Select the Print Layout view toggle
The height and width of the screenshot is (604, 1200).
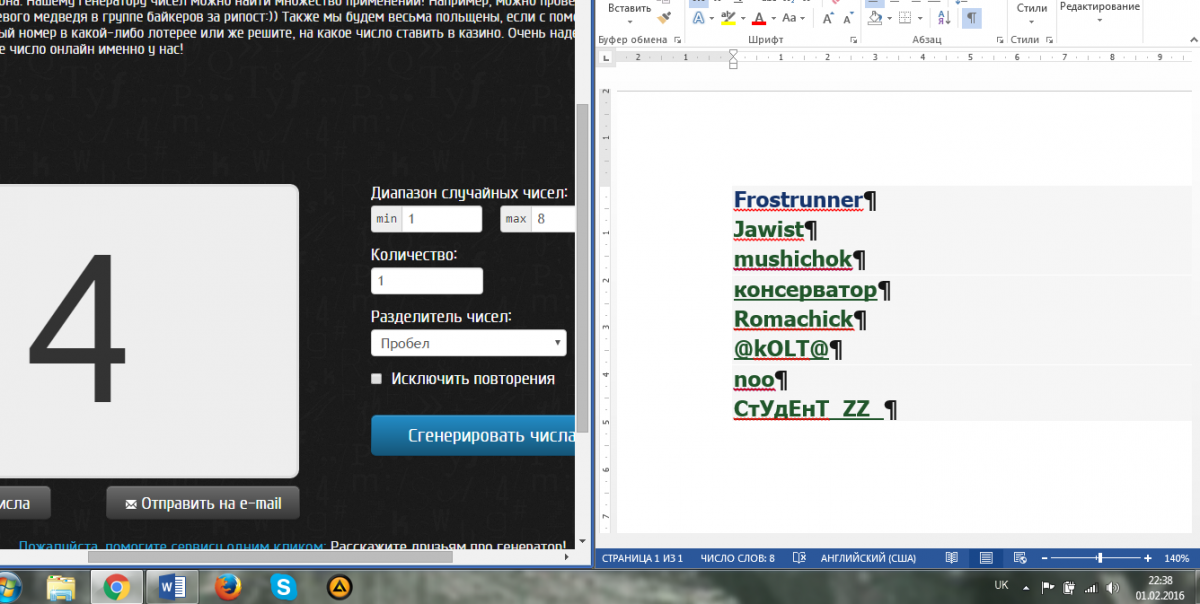point(985,558)
